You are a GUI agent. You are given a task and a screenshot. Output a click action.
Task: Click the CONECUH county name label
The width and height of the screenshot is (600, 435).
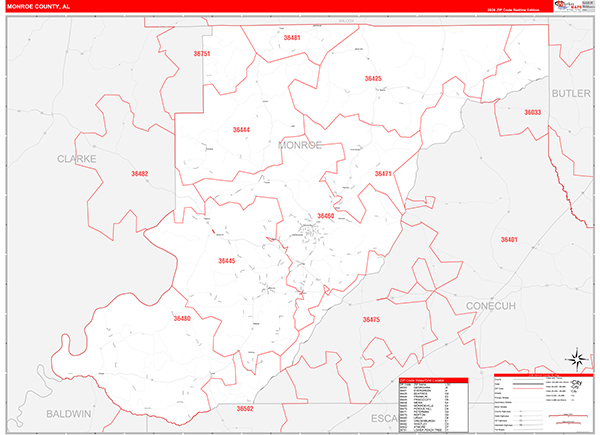[491, 306]
